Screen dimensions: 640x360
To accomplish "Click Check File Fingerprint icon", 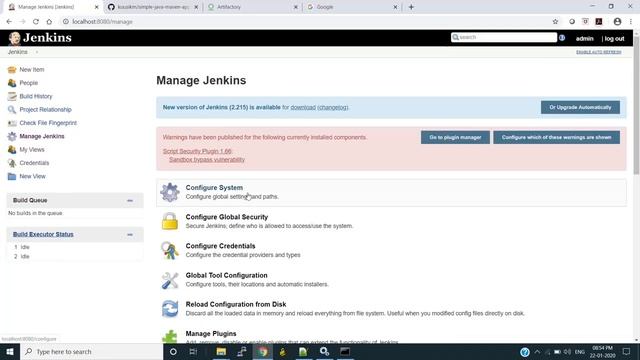I will tap(12, 123).
